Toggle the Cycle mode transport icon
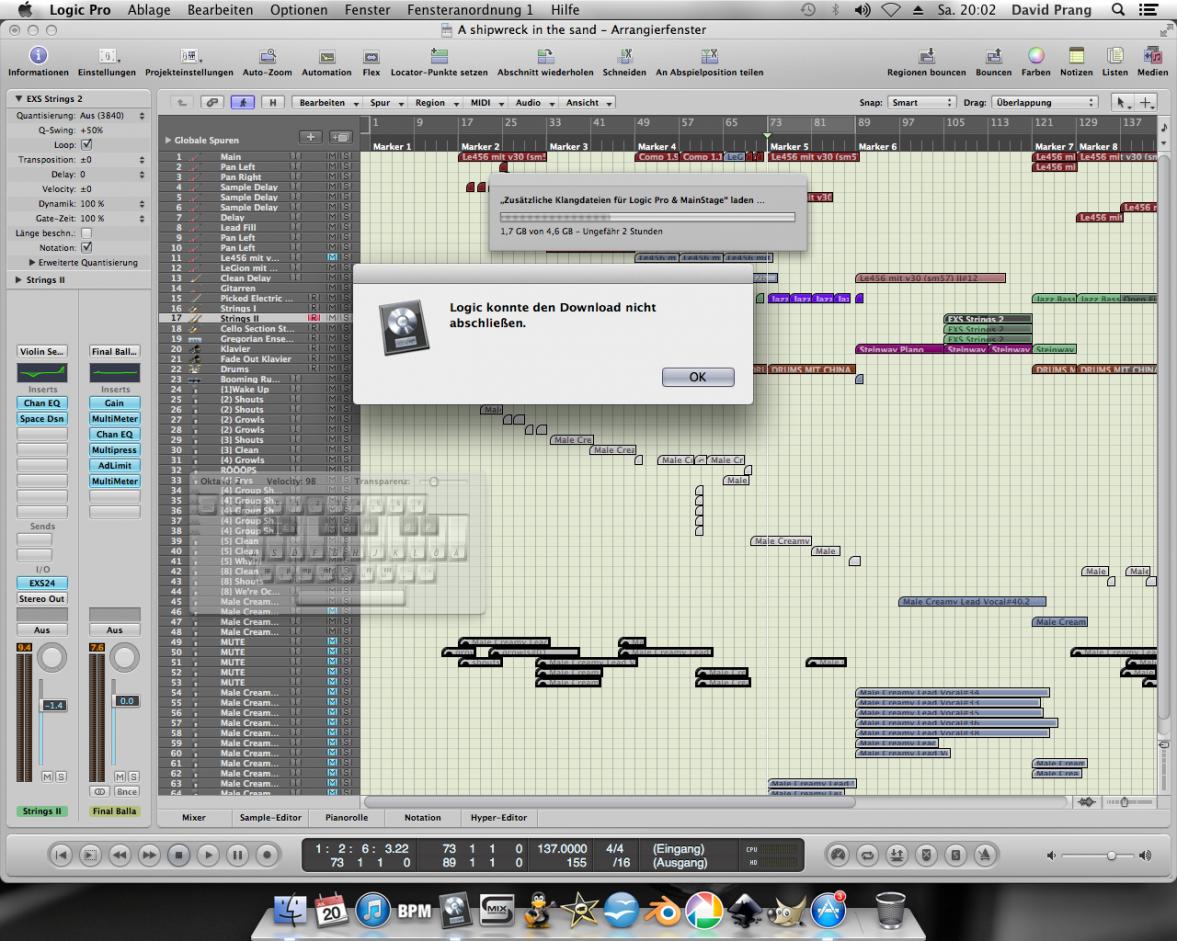 pos(867,855)
